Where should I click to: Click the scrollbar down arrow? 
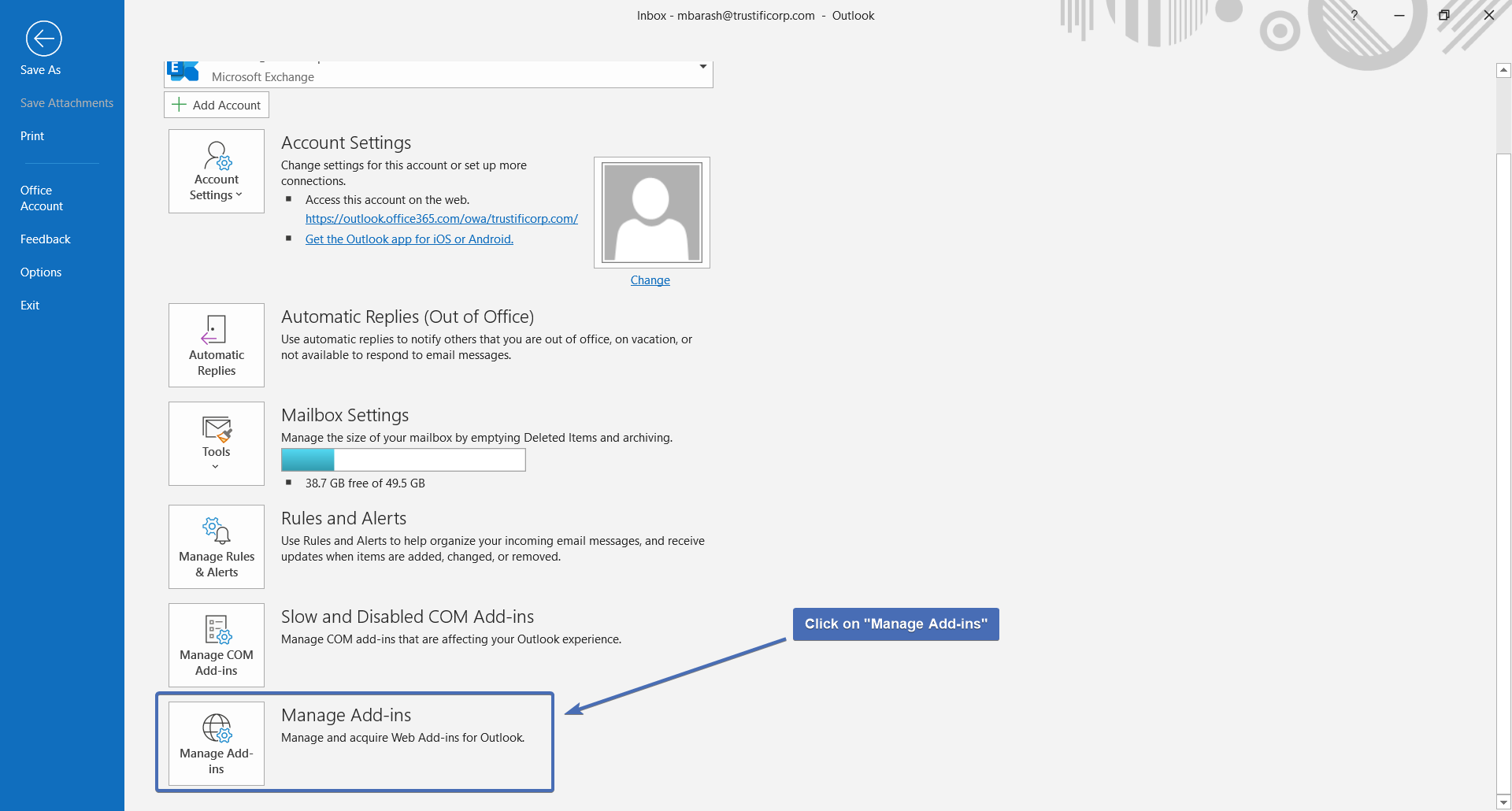[1503, 802]
